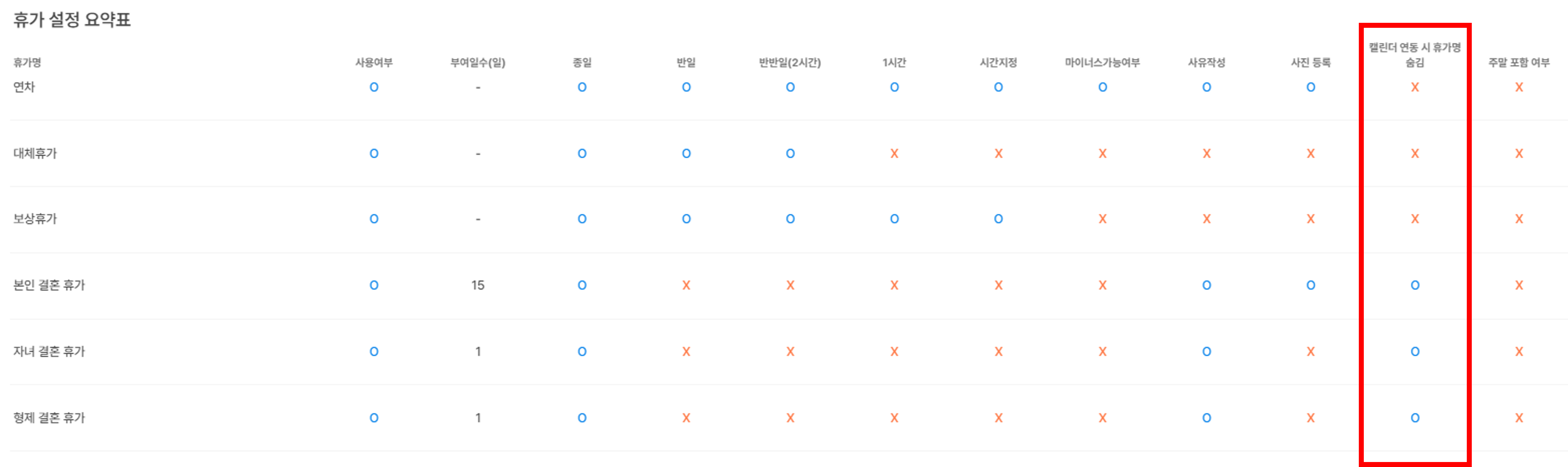Click 보상휴가 row 시간지정 O mark
The height and width of the screenshot is (467, 1568).
pos(998,219)
